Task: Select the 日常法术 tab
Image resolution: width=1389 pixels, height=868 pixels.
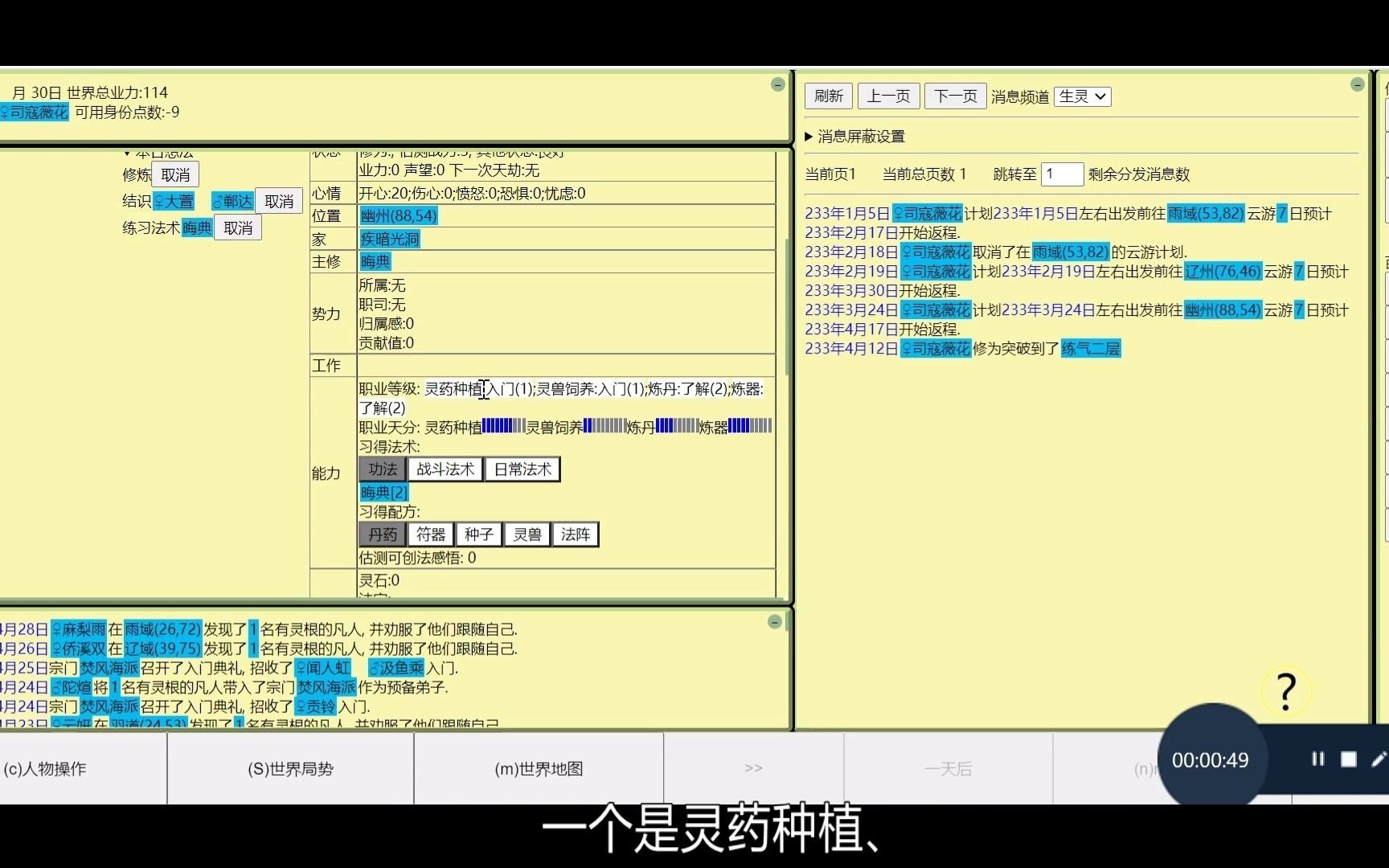Action: click(522, 469)
